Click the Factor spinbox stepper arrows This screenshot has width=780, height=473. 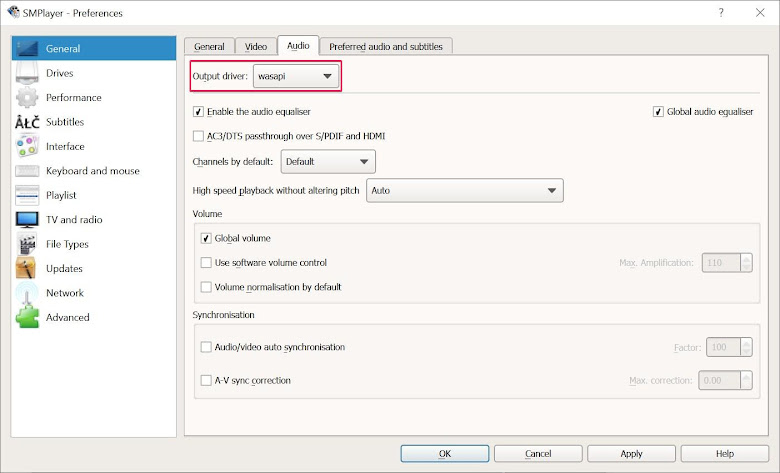click(x=746, y=347)
